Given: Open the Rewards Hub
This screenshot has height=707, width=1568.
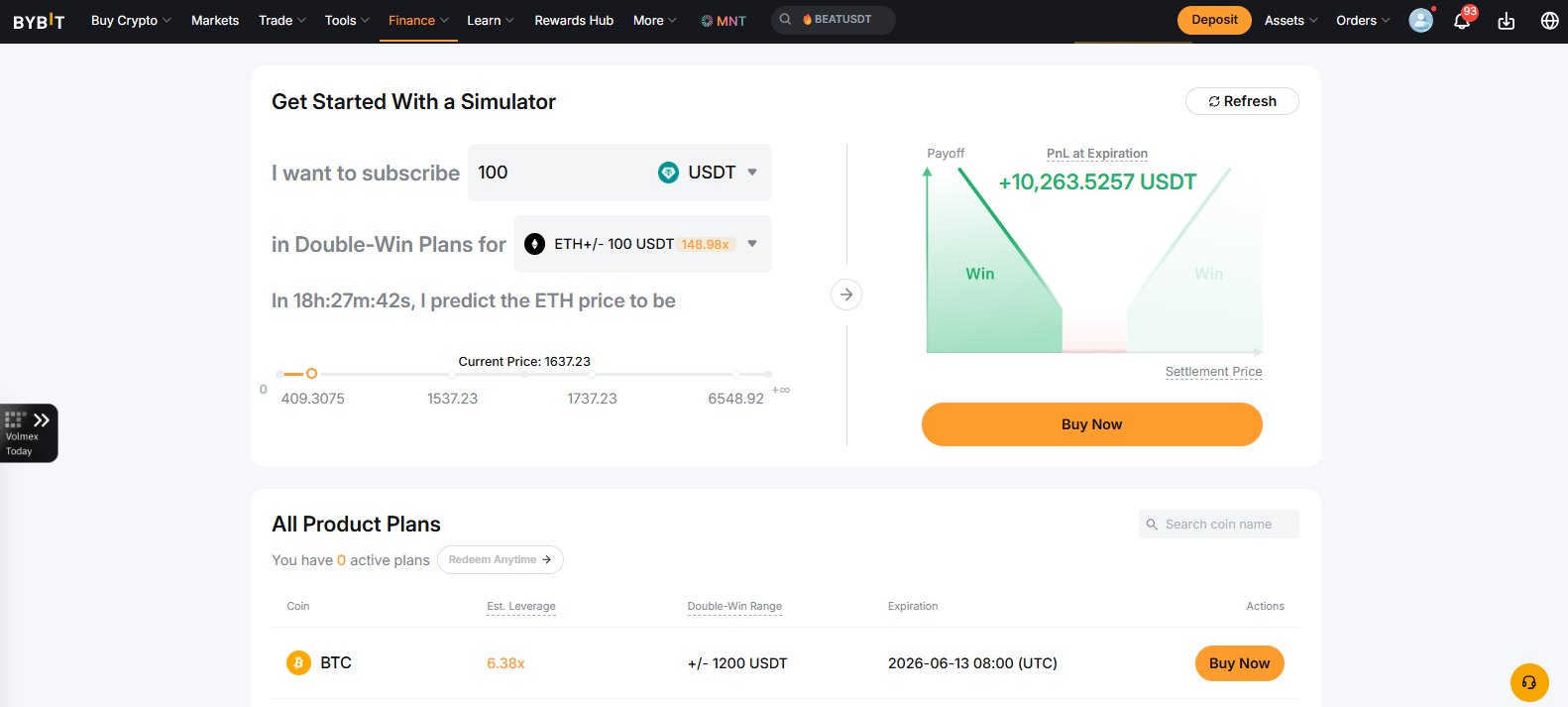Looking at the screenshot, I should [574, 21].
